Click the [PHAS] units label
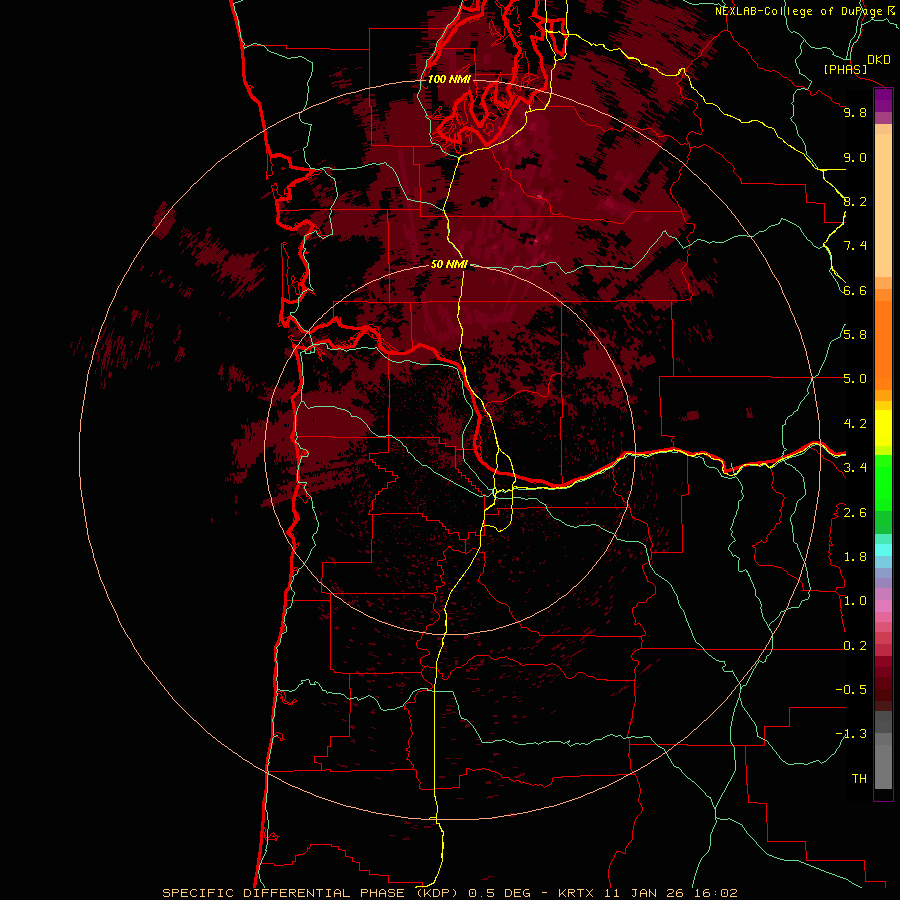This screenshot has height=900, width=900. pyautogui.click(x=845, y=70)
